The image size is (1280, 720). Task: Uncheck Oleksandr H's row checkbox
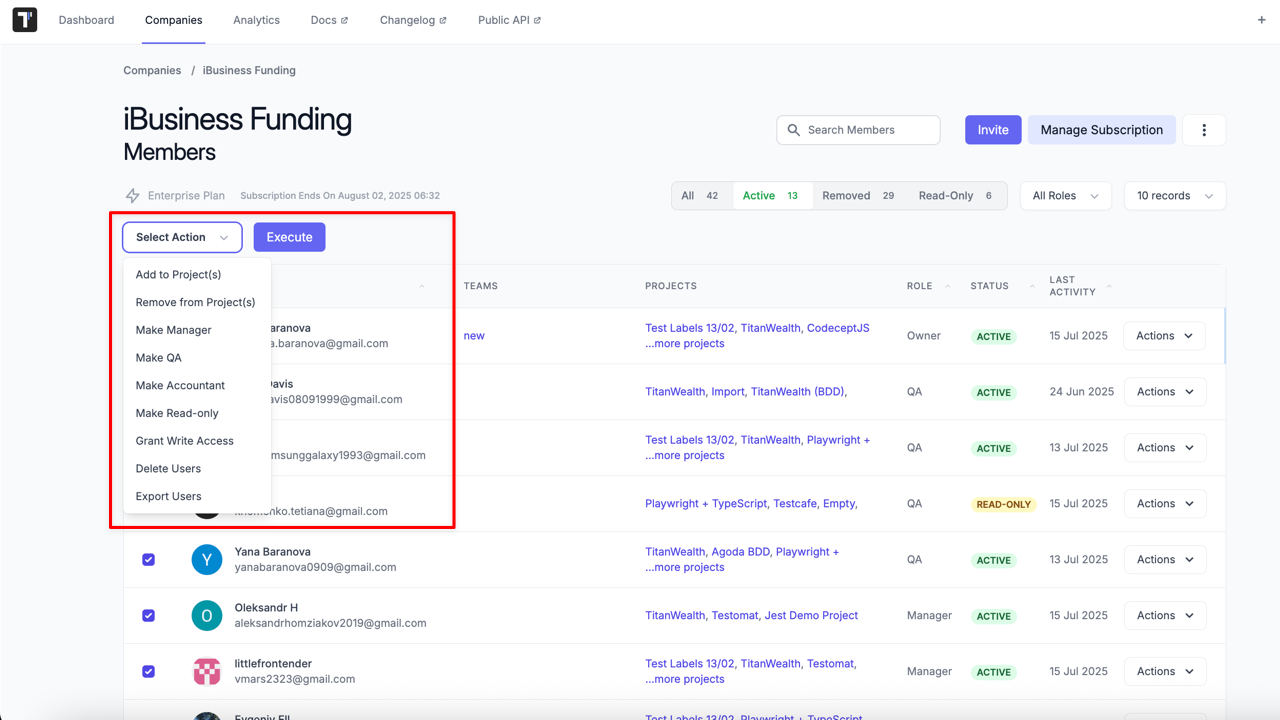pos(149,616)
